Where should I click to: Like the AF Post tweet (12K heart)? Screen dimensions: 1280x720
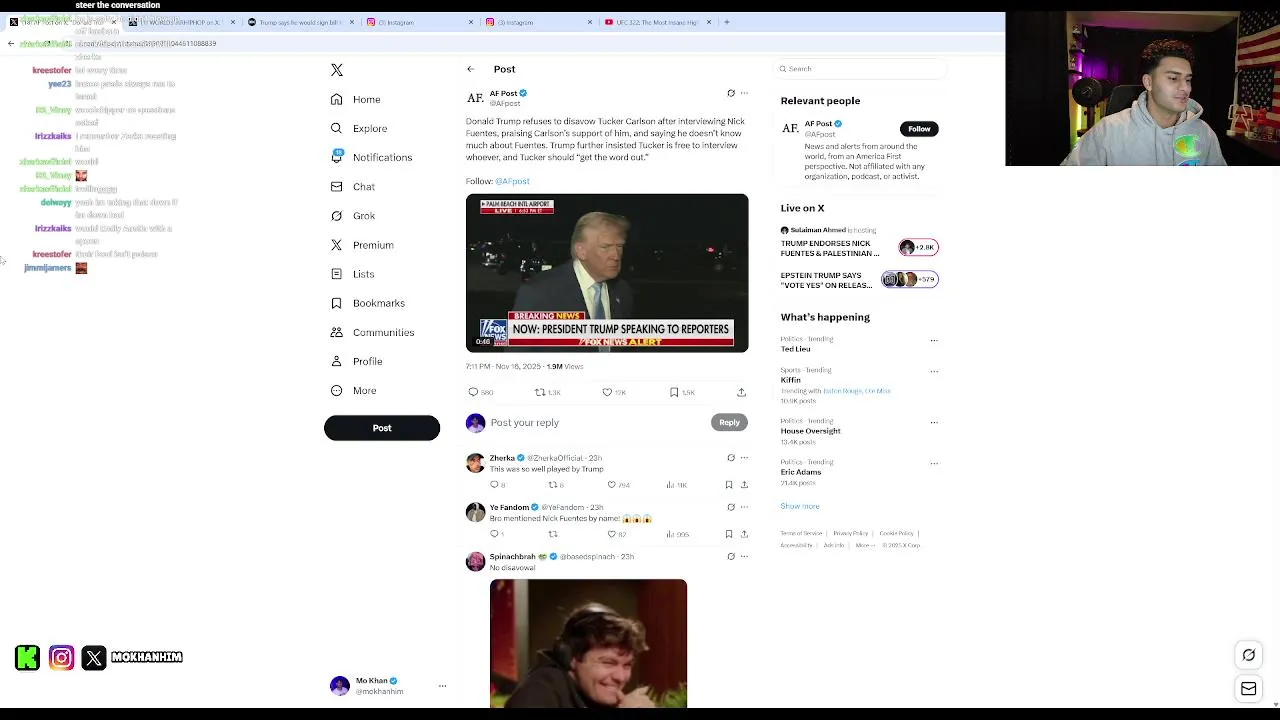pos(614,392)
